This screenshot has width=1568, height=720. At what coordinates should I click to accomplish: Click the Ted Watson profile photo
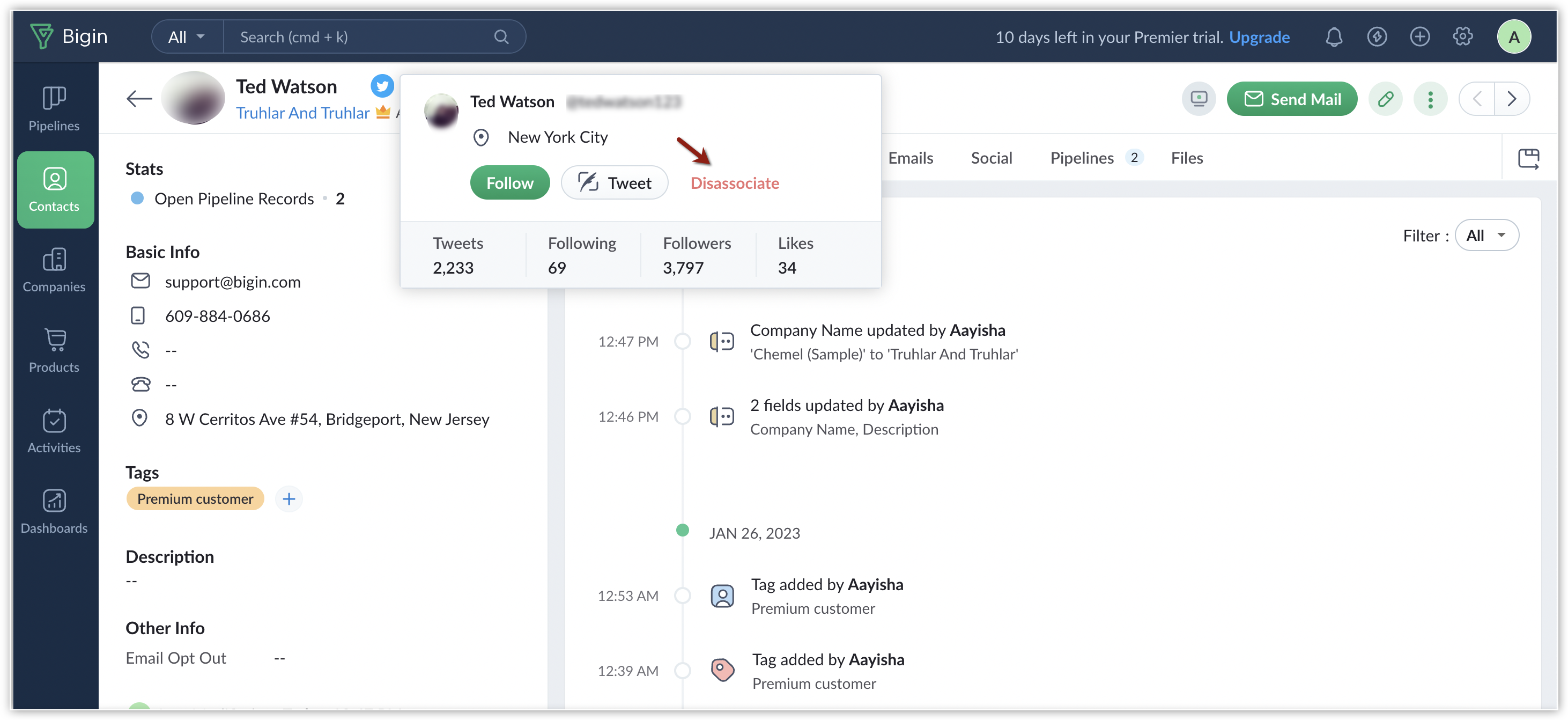tap(194, 98)
